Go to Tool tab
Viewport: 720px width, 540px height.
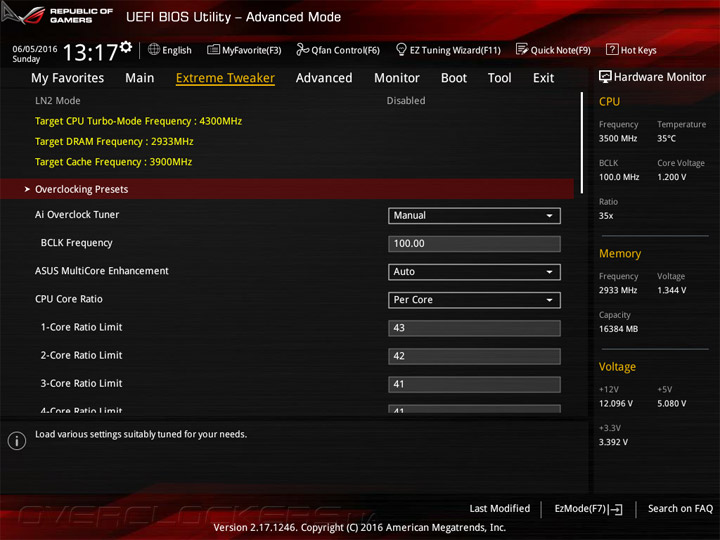click(500, 78)
